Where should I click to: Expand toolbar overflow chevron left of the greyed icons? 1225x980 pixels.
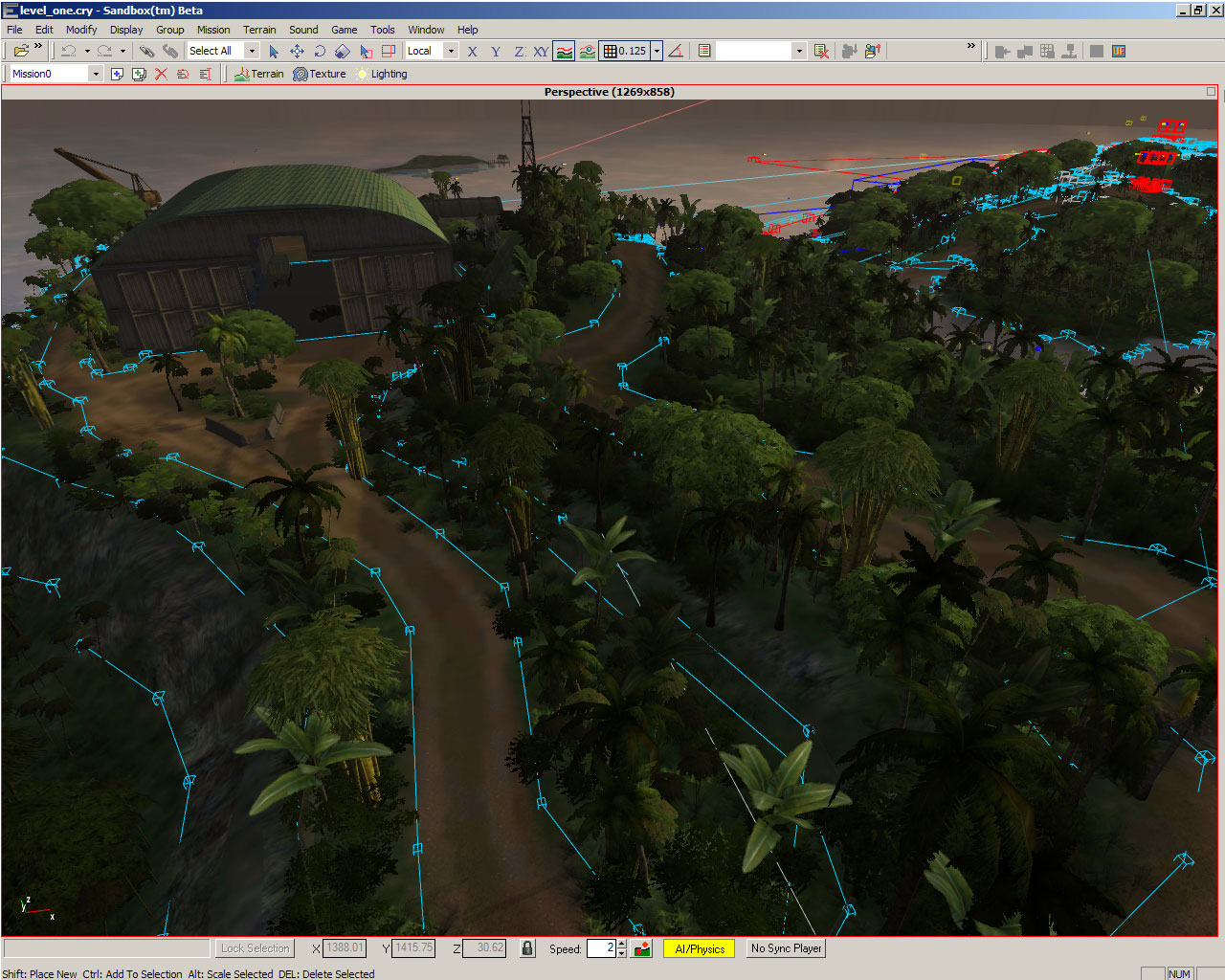point(970,46)
